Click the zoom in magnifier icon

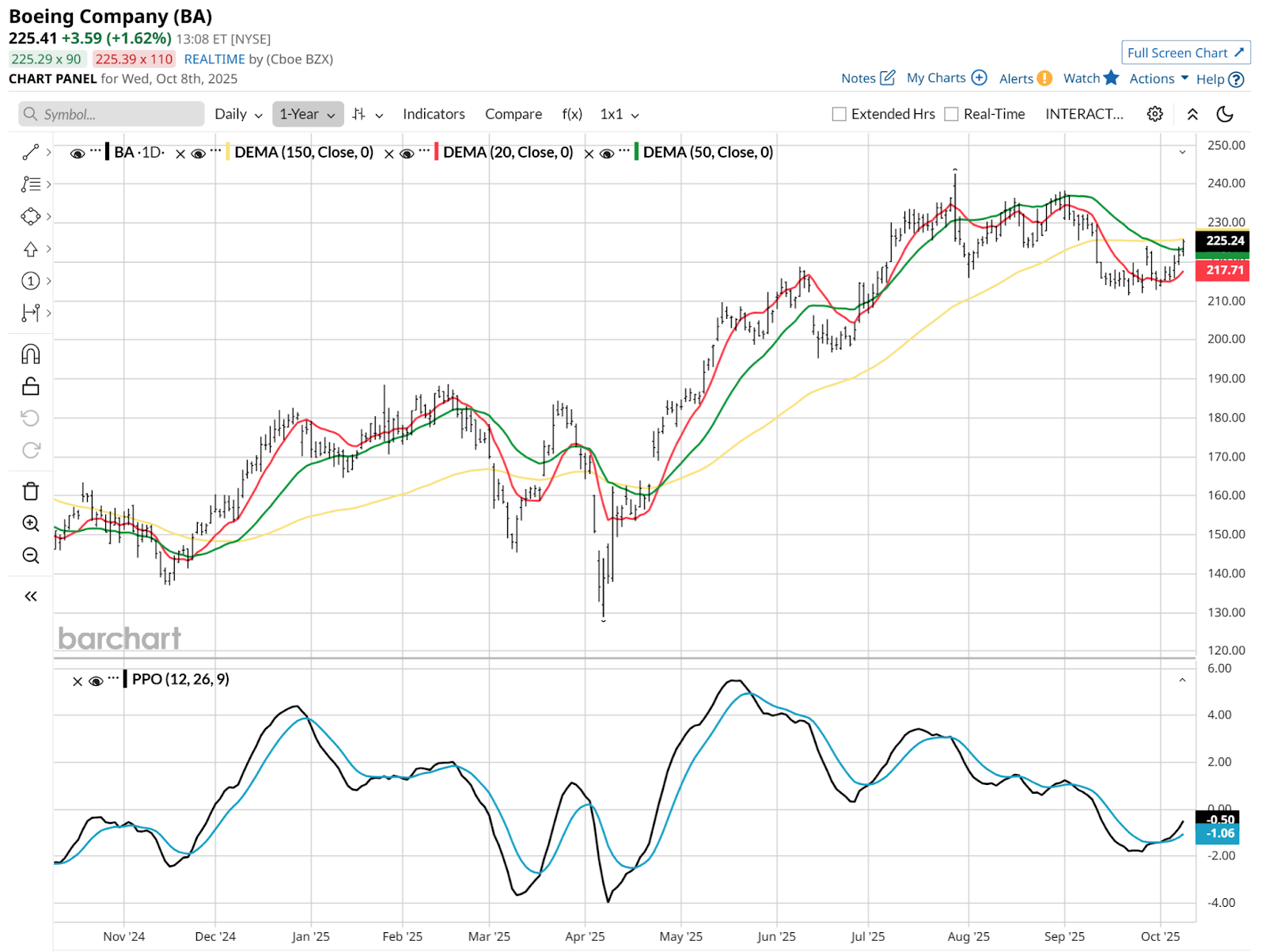pyautogui.click(x=30, y=523)
